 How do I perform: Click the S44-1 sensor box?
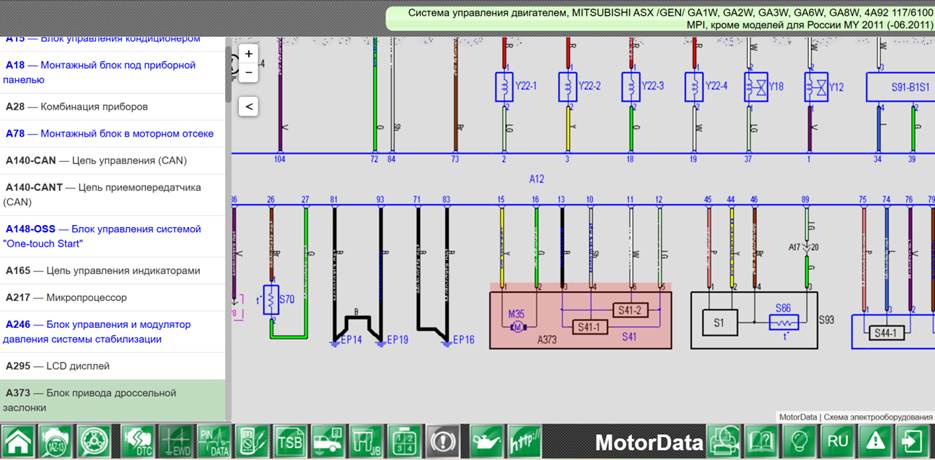point(886,333)
